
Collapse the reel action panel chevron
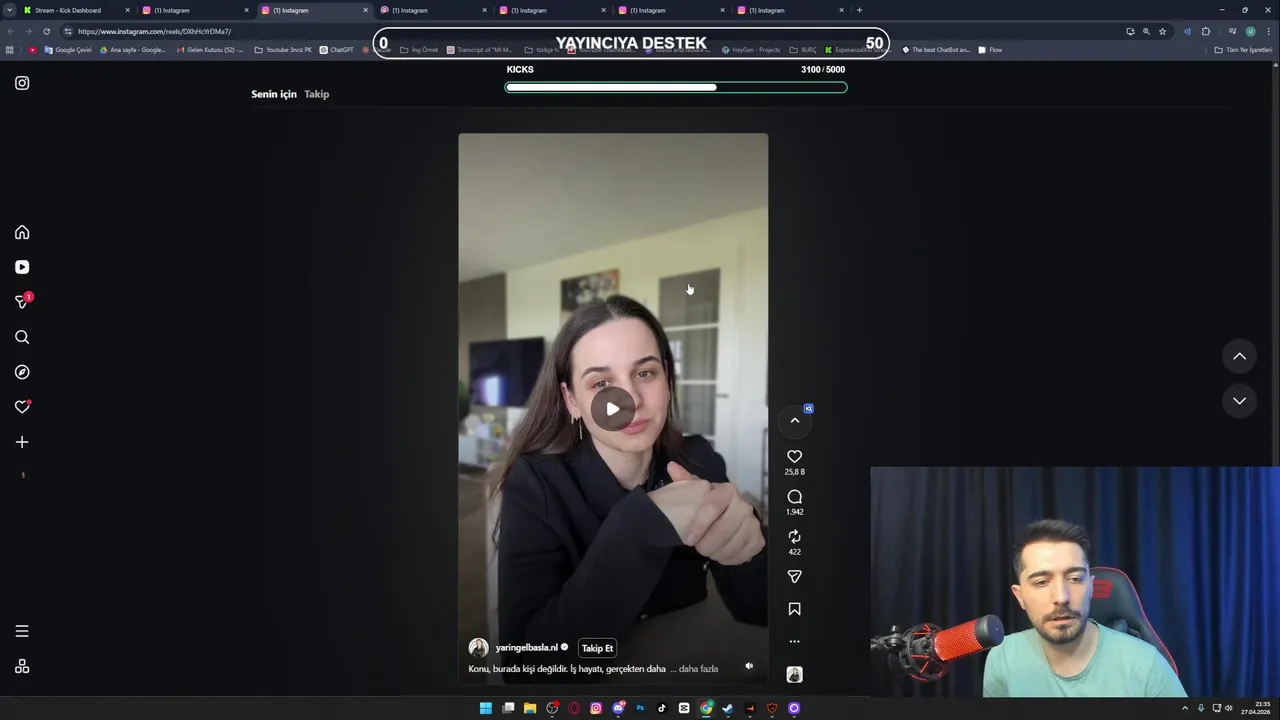(x=795, y=421)
